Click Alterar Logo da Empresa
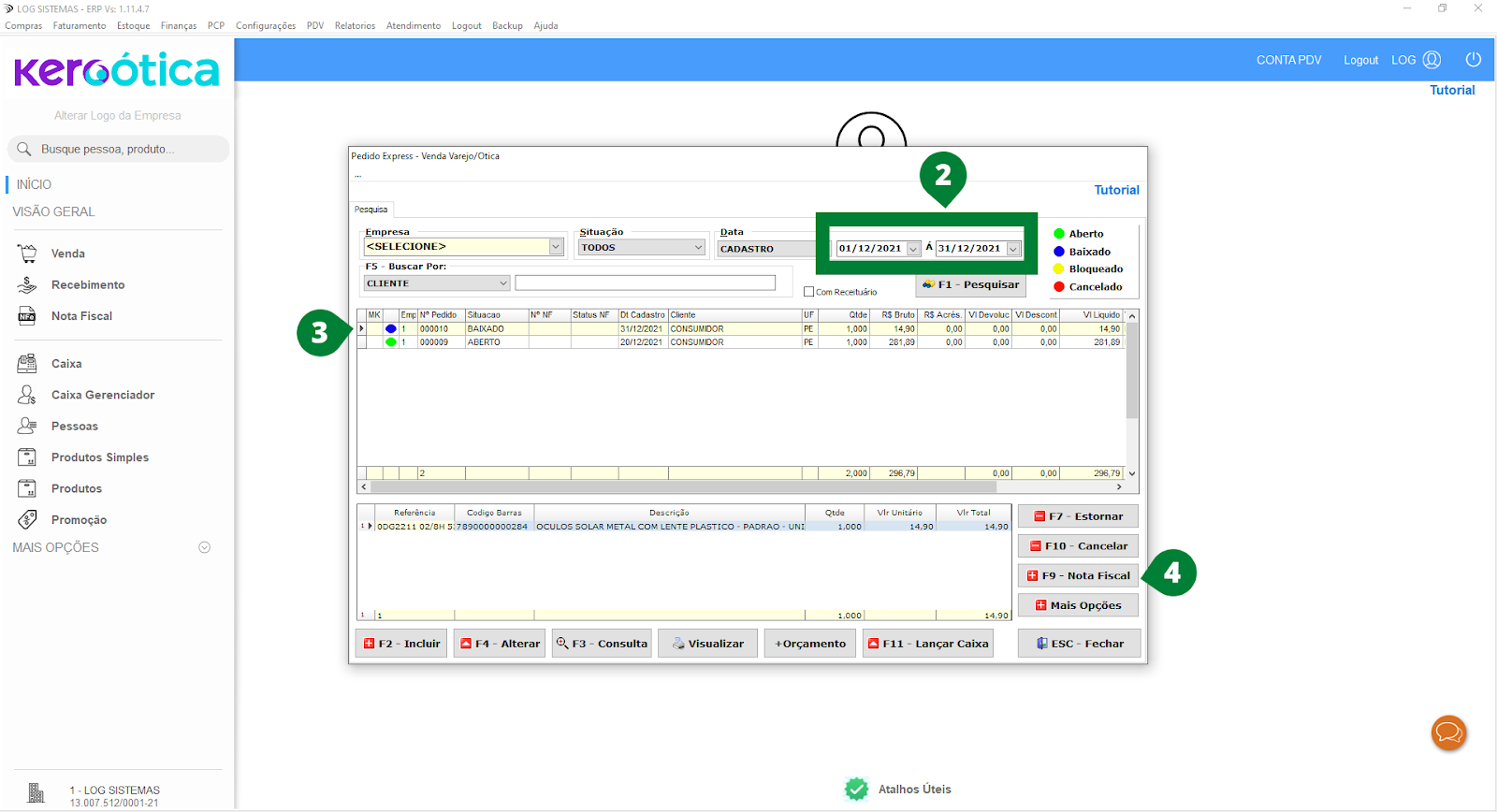Viewport: 1497px width, 812px height. point(118,115)
